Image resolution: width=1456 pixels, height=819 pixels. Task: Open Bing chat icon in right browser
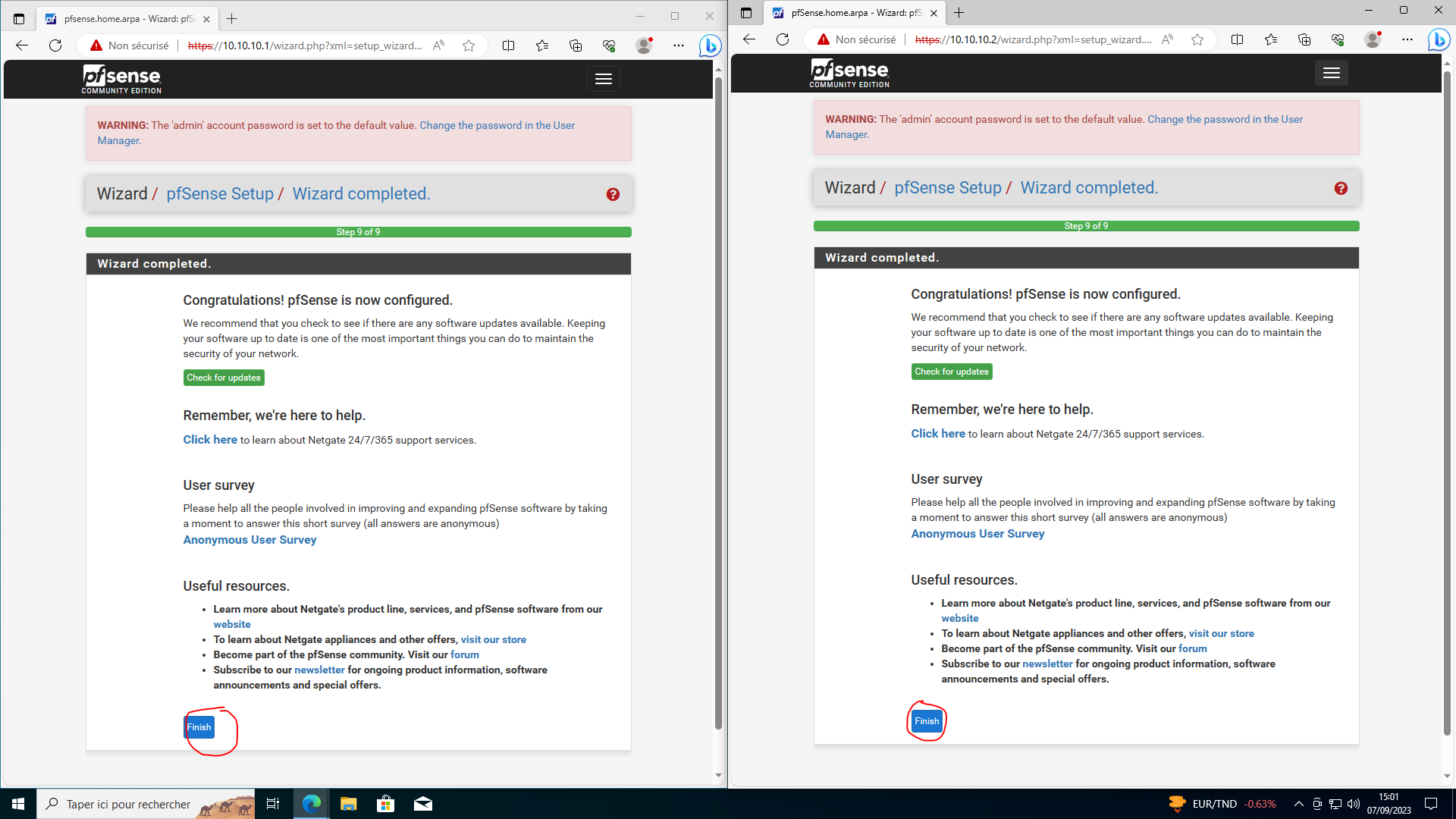point(1438,39)
